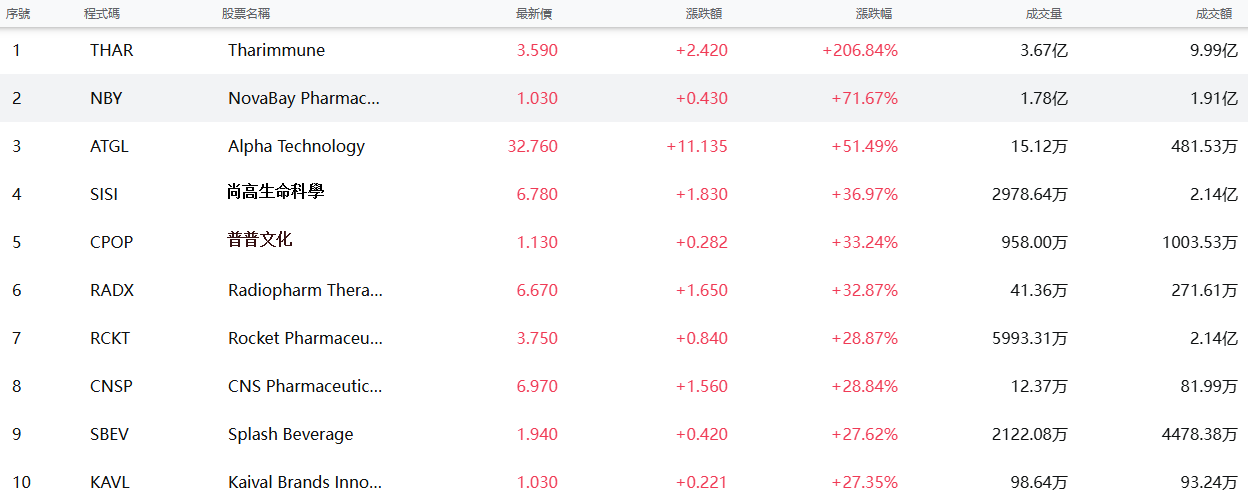Sort by the 最新價 column header
The width and height of the screenshot is (1248, 496).
coord(537,14)
